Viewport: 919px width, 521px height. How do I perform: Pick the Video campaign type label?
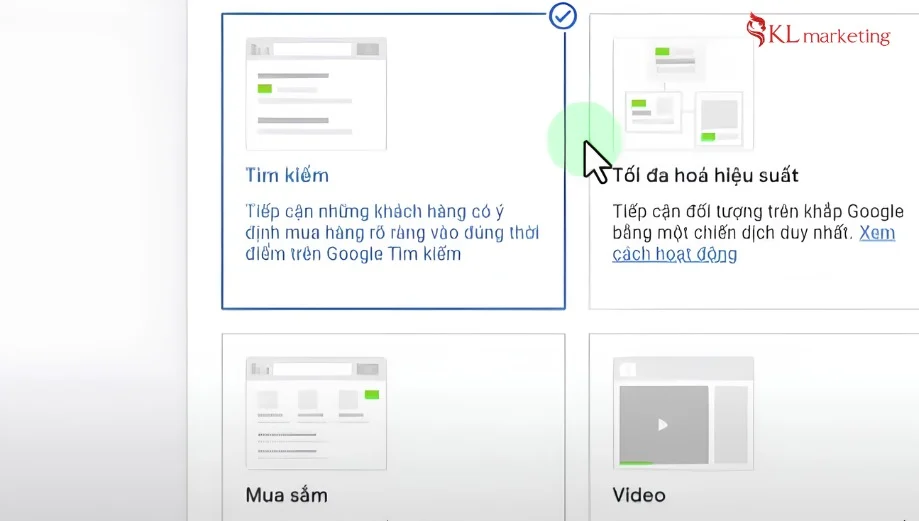[x=639, y=495]
